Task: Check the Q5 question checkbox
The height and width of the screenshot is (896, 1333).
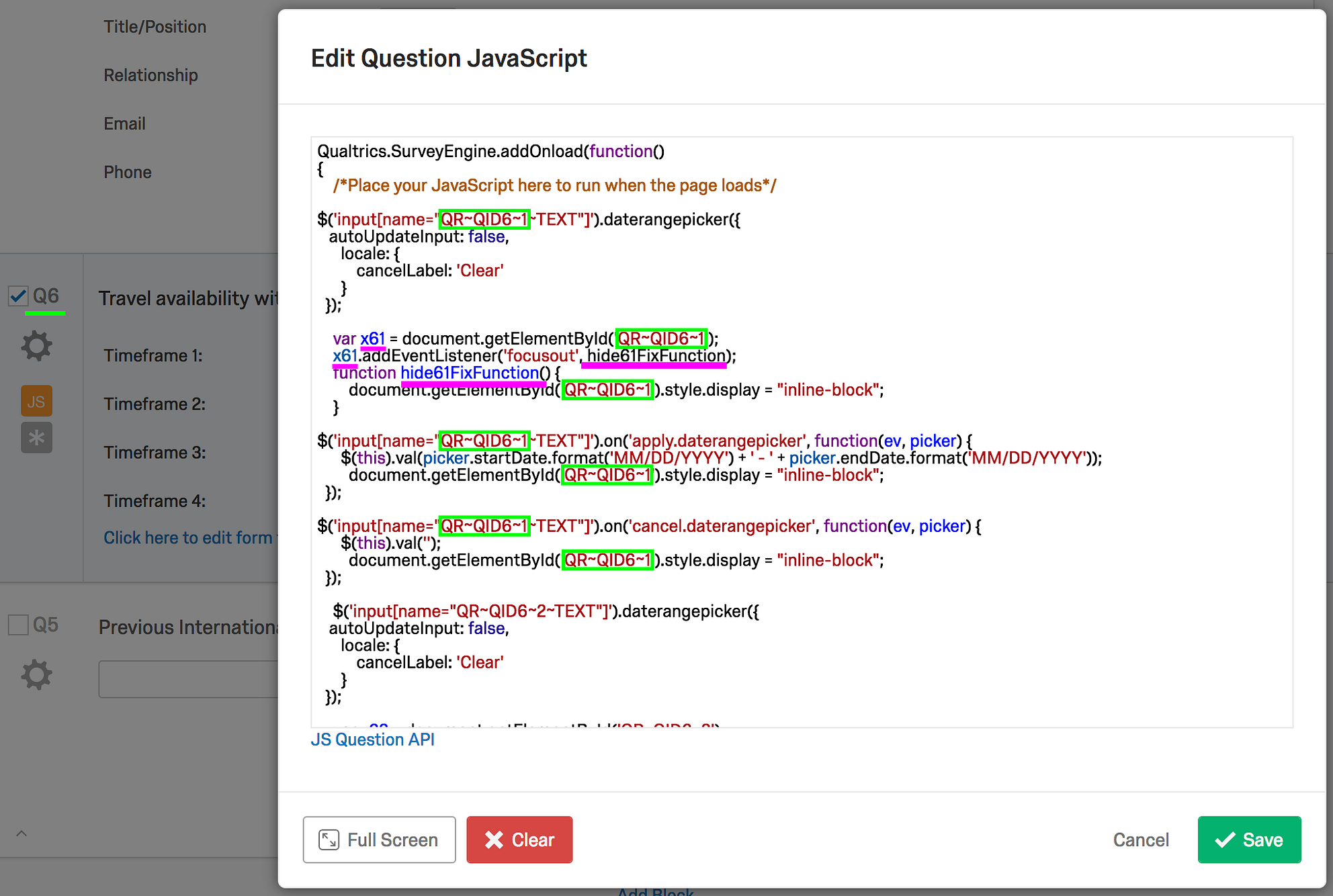Action: [17, 624]
